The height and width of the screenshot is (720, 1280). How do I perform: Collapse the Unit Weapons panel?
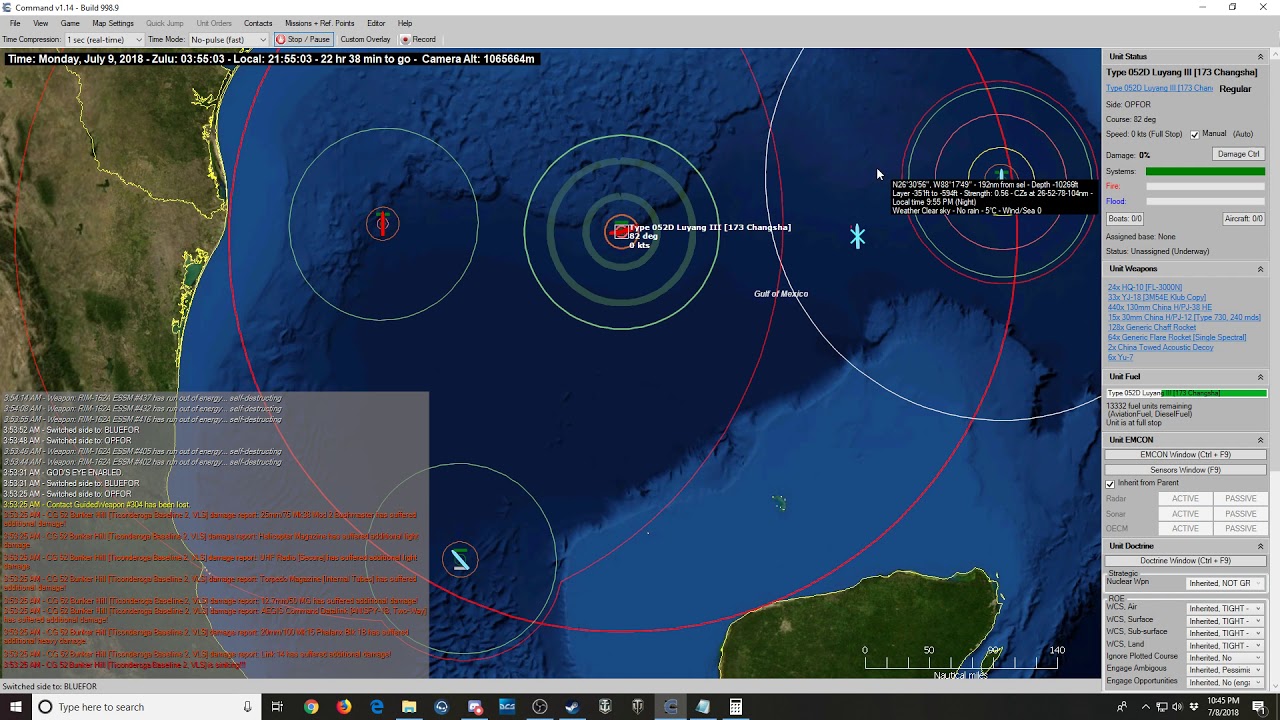point(1260,269)
